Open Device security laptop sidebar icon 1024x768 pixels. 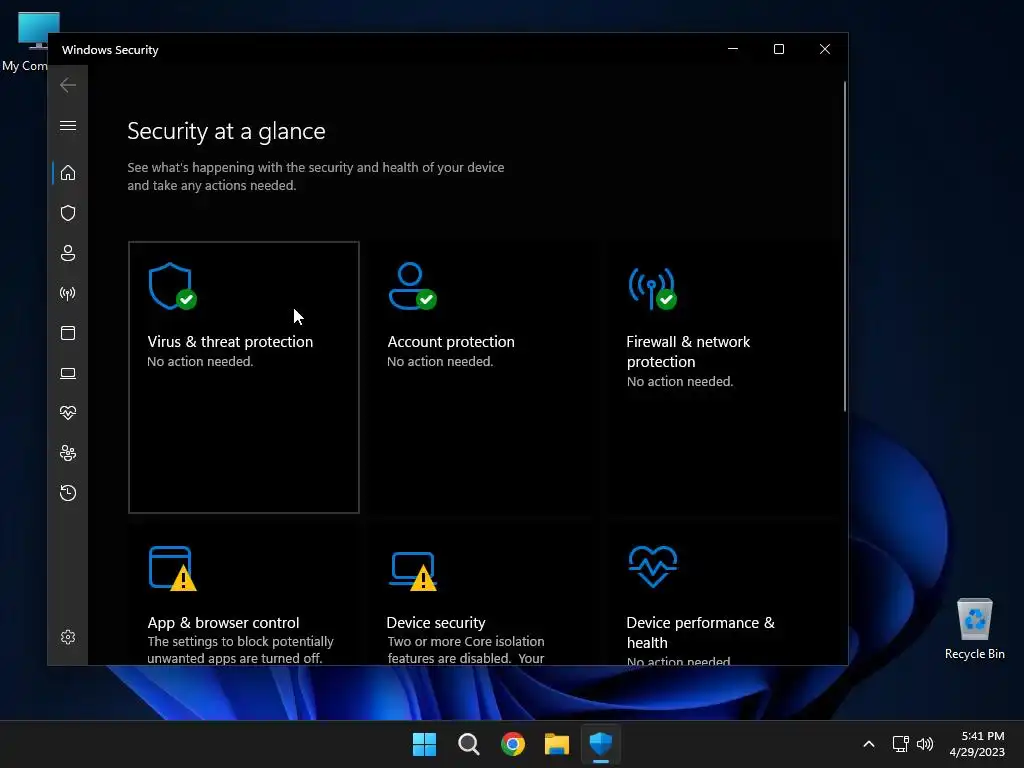(x=68, y=374)
